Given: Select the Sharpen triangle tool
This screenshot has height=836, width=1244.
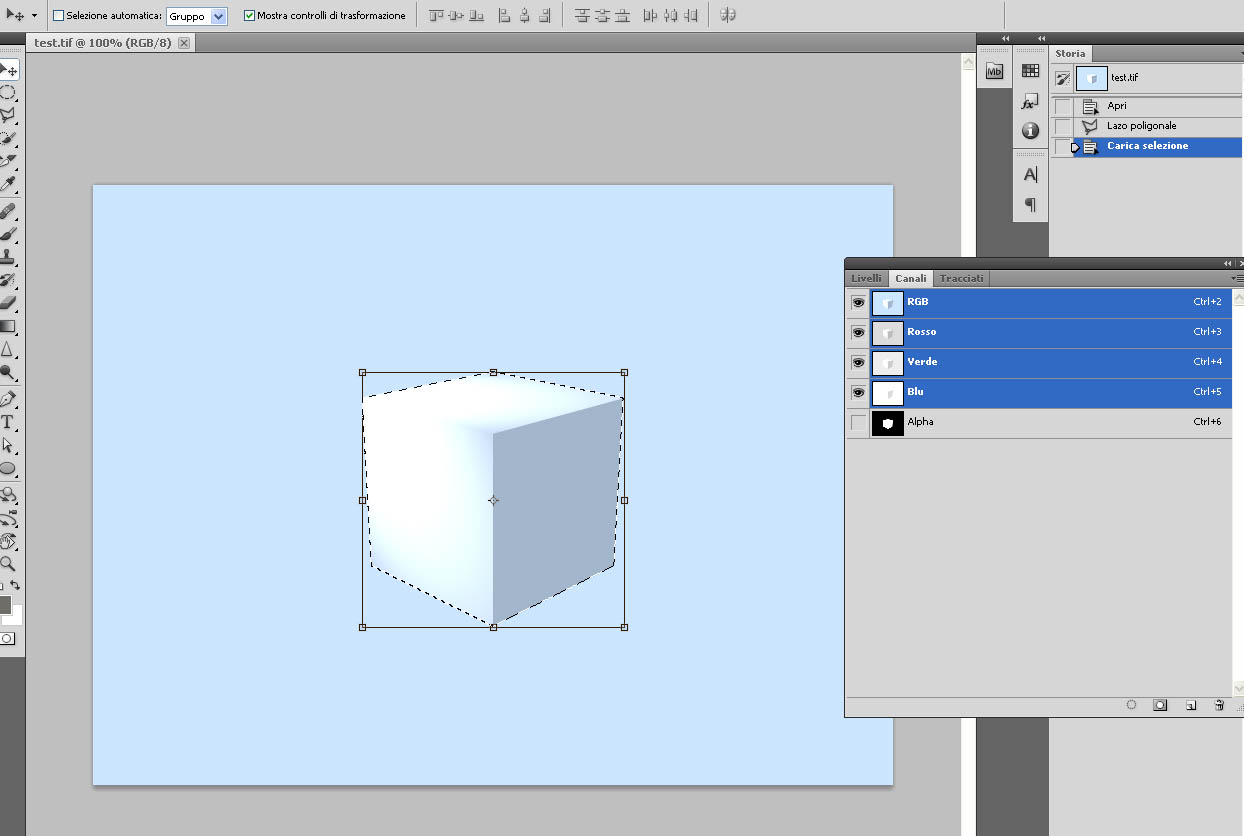Looking at the screenshot, I should [8, 349].
